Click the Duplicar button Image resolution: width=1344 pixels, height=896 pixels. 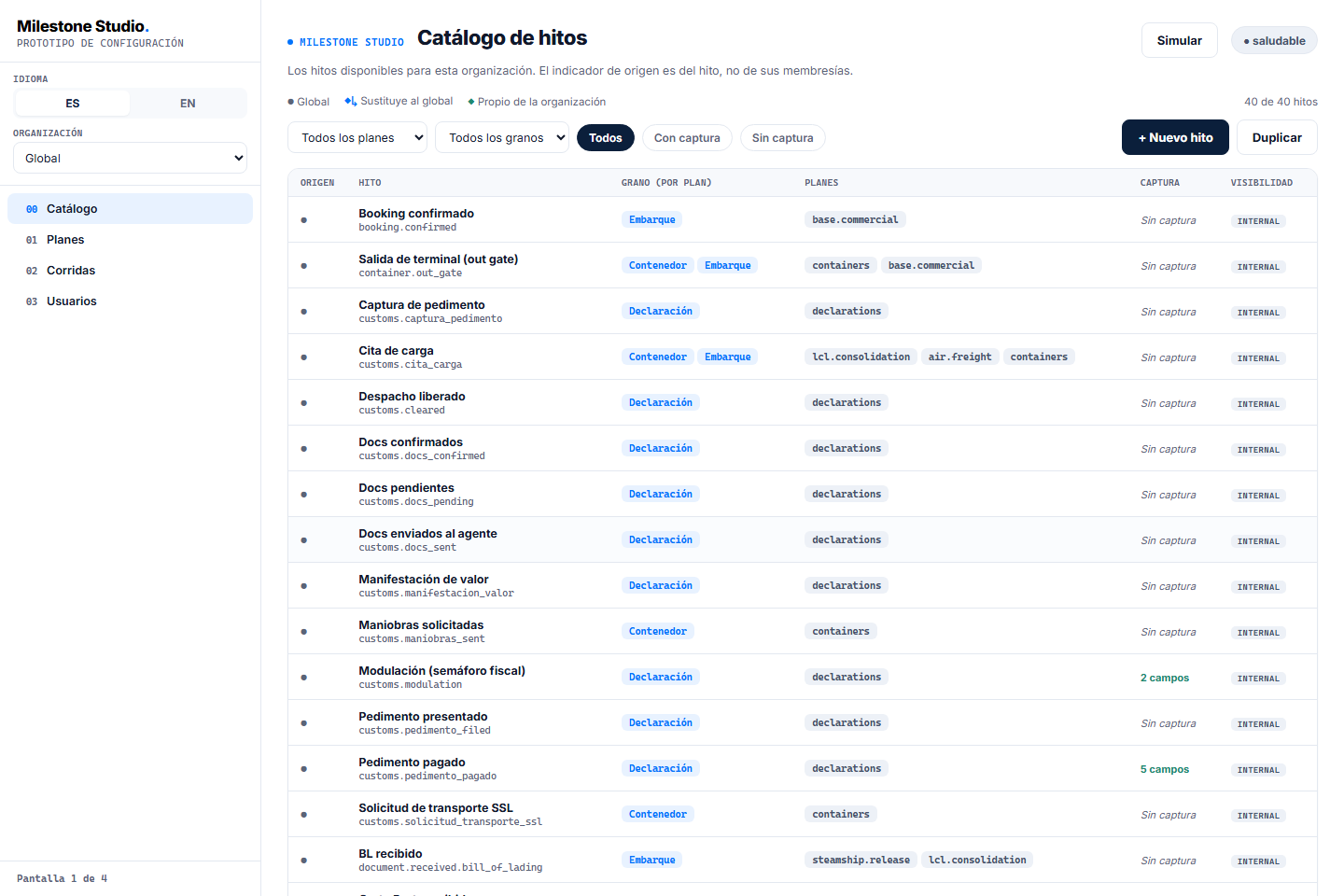[x=1277, y=137]
